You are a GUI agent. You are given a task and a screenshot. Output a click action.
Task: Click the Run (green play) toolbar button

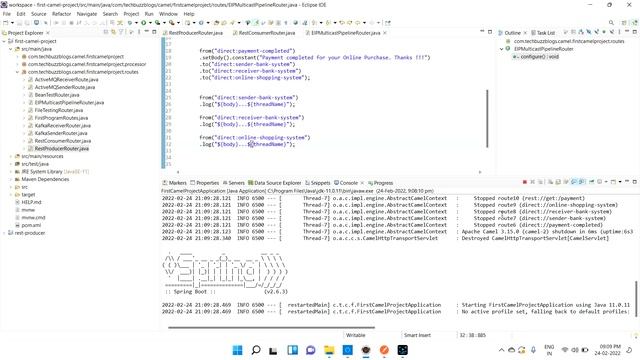pyautogui.click(x=144, y=23)
